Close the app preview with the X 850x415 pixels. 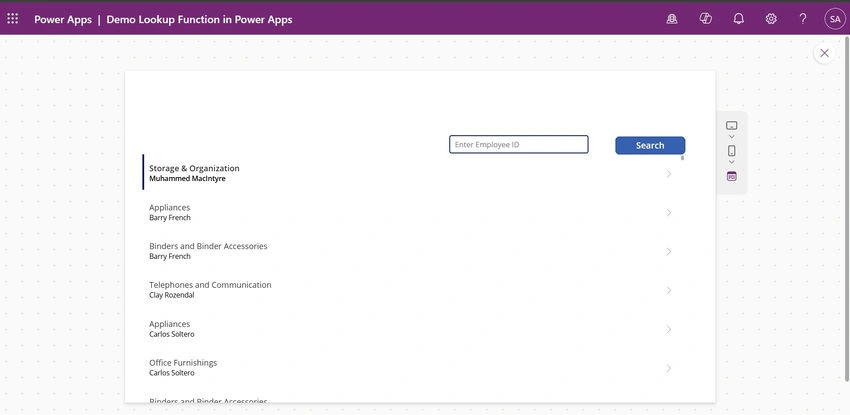pos(825,53)
